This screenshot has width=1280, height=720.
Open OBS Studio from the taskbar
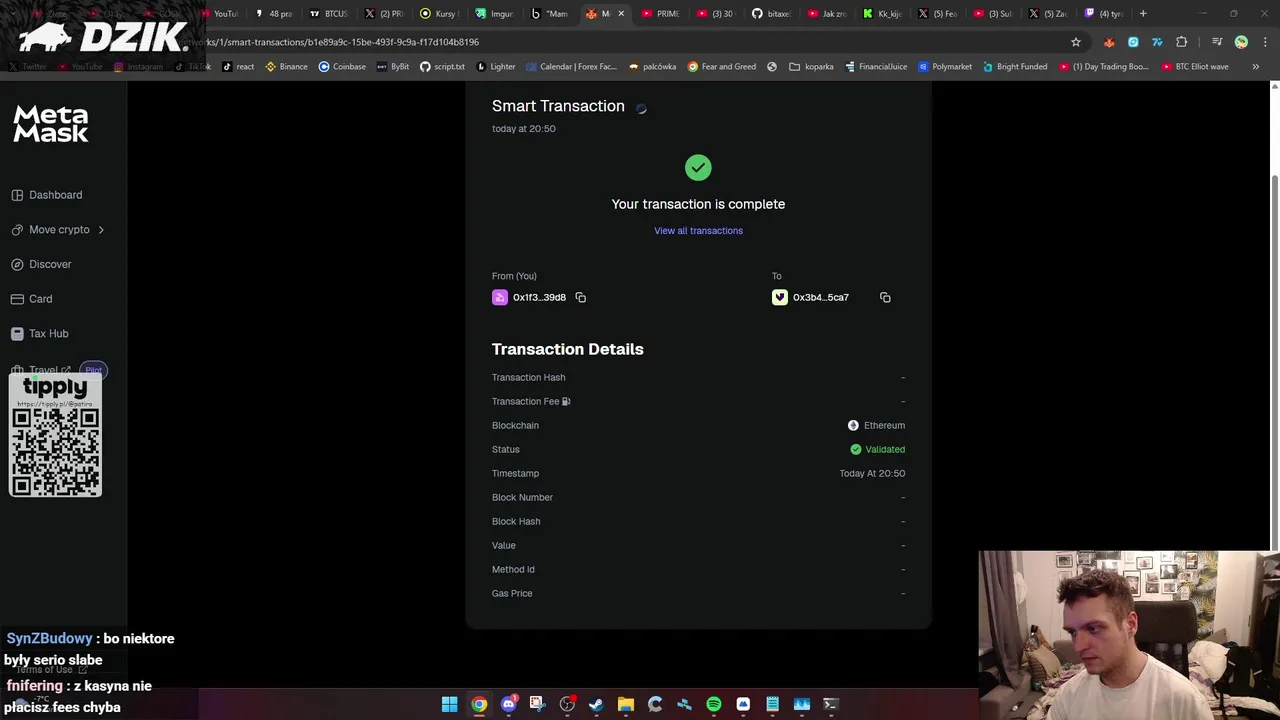[567, 704]
